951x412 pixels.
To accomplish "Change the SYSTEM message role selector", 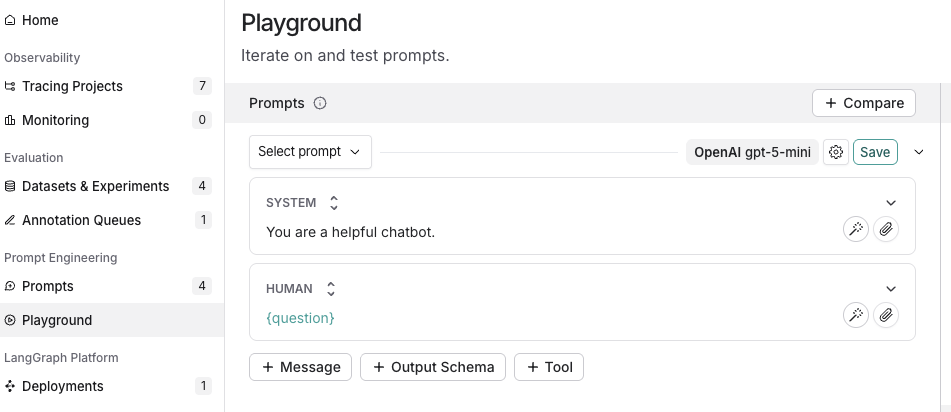I will click(x=334, y=203).
